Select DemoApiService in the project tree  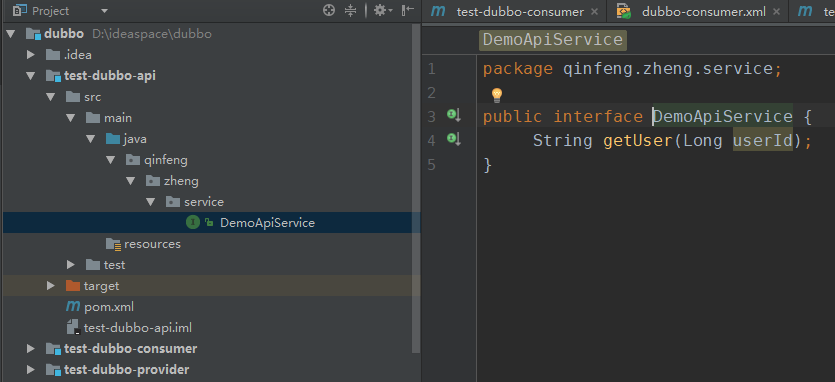pyautogui.click(x=211, y=223)
